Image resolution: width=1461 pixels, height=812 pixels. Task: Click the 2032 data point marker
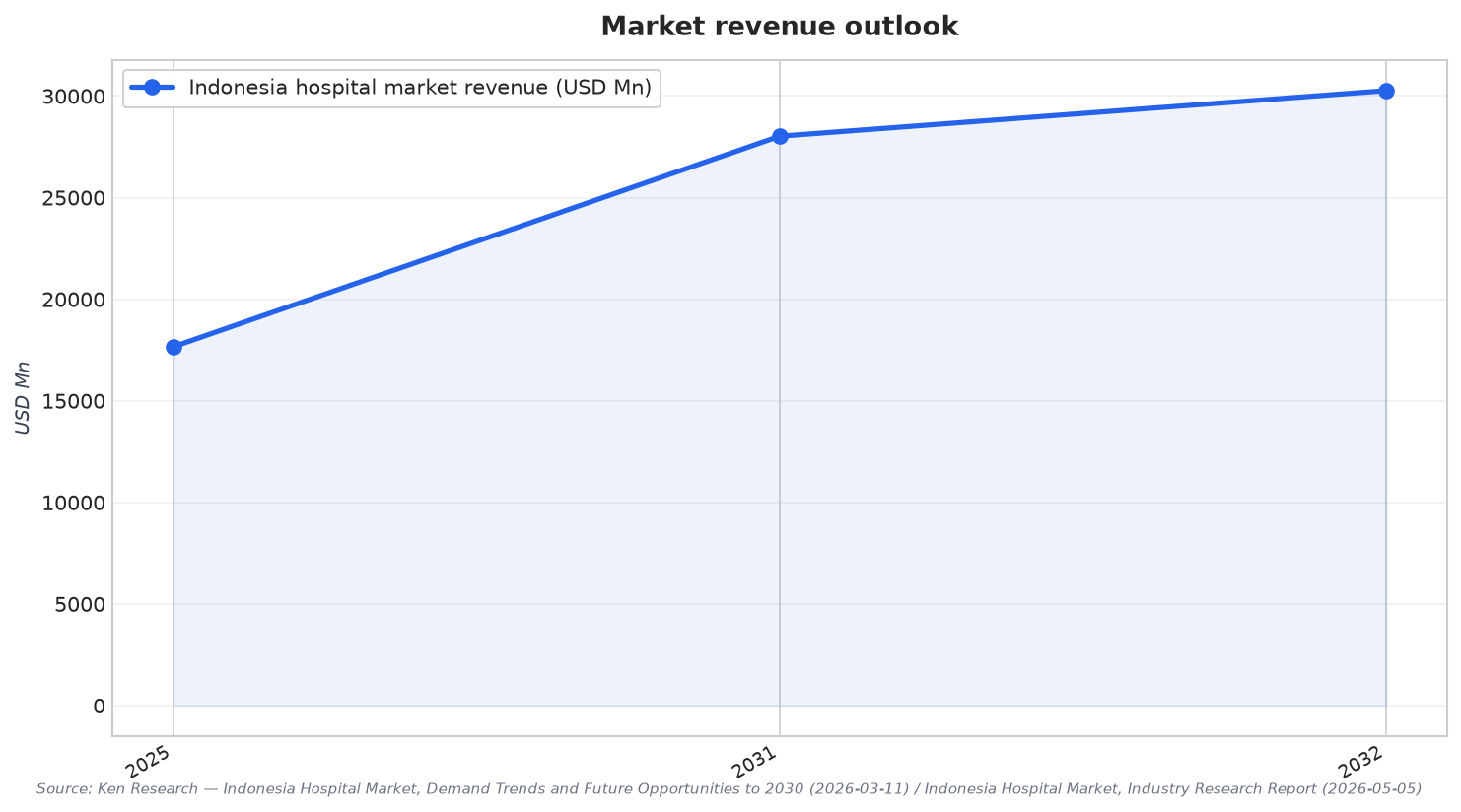(x=1386, y=91)
